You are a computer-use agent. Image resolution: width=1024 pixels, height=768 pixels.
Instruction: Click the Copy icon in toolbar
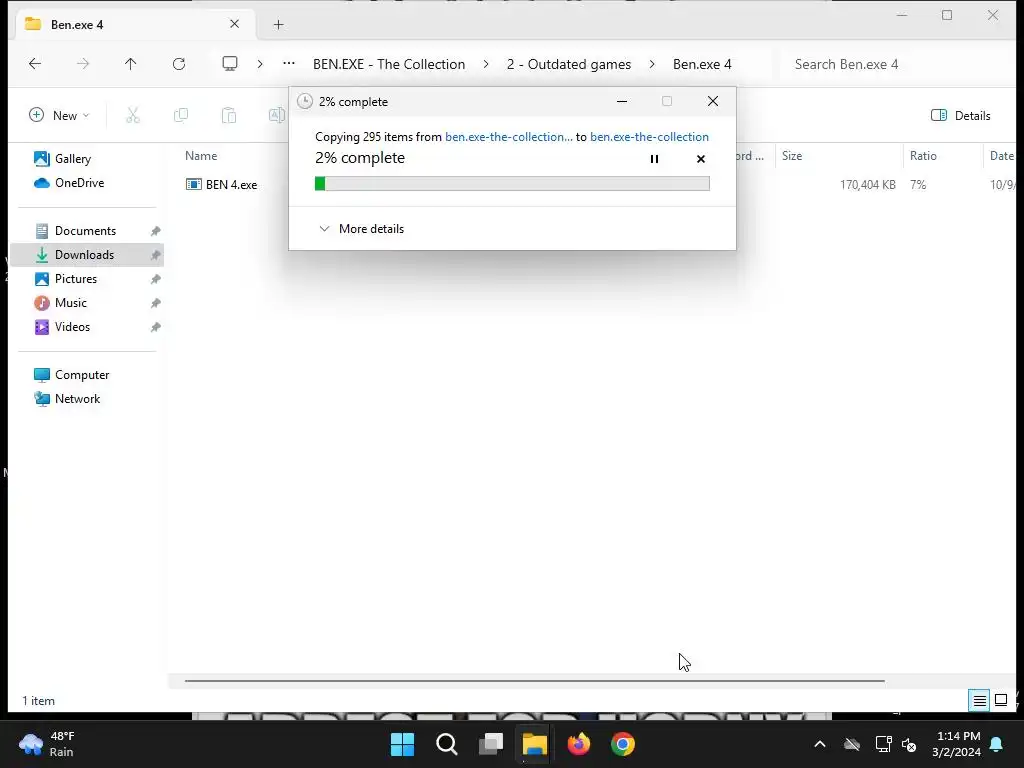coord(181,116)
